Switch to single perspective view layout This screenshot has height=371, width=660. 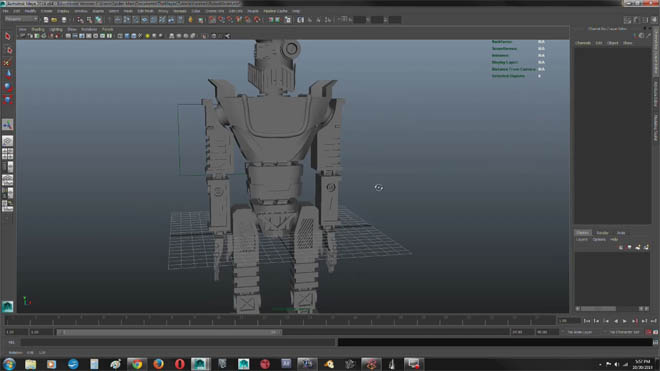pyautogui.click(x=8, y=141)
